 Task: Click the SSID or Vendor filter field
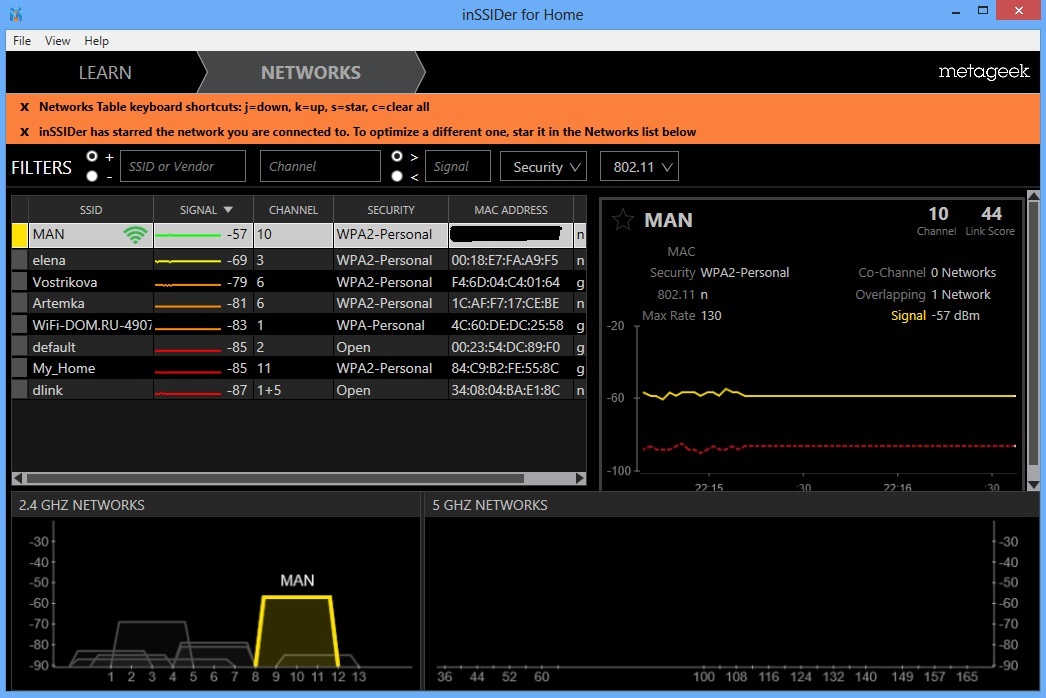[x=182, y=167]
